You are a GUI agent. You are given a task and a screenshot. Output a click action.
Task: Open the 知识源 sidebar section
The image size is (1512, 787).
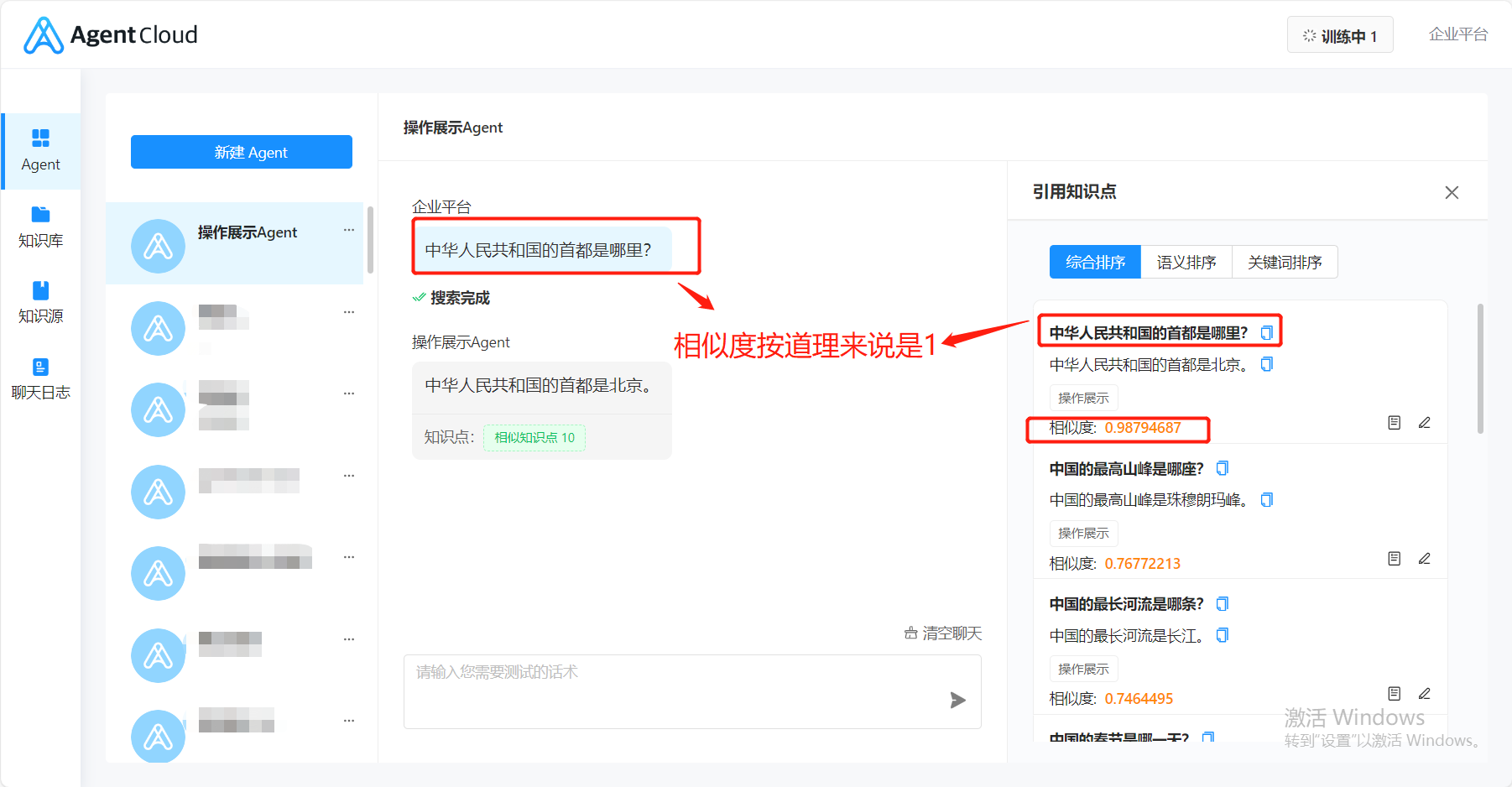tap(40, 303)
